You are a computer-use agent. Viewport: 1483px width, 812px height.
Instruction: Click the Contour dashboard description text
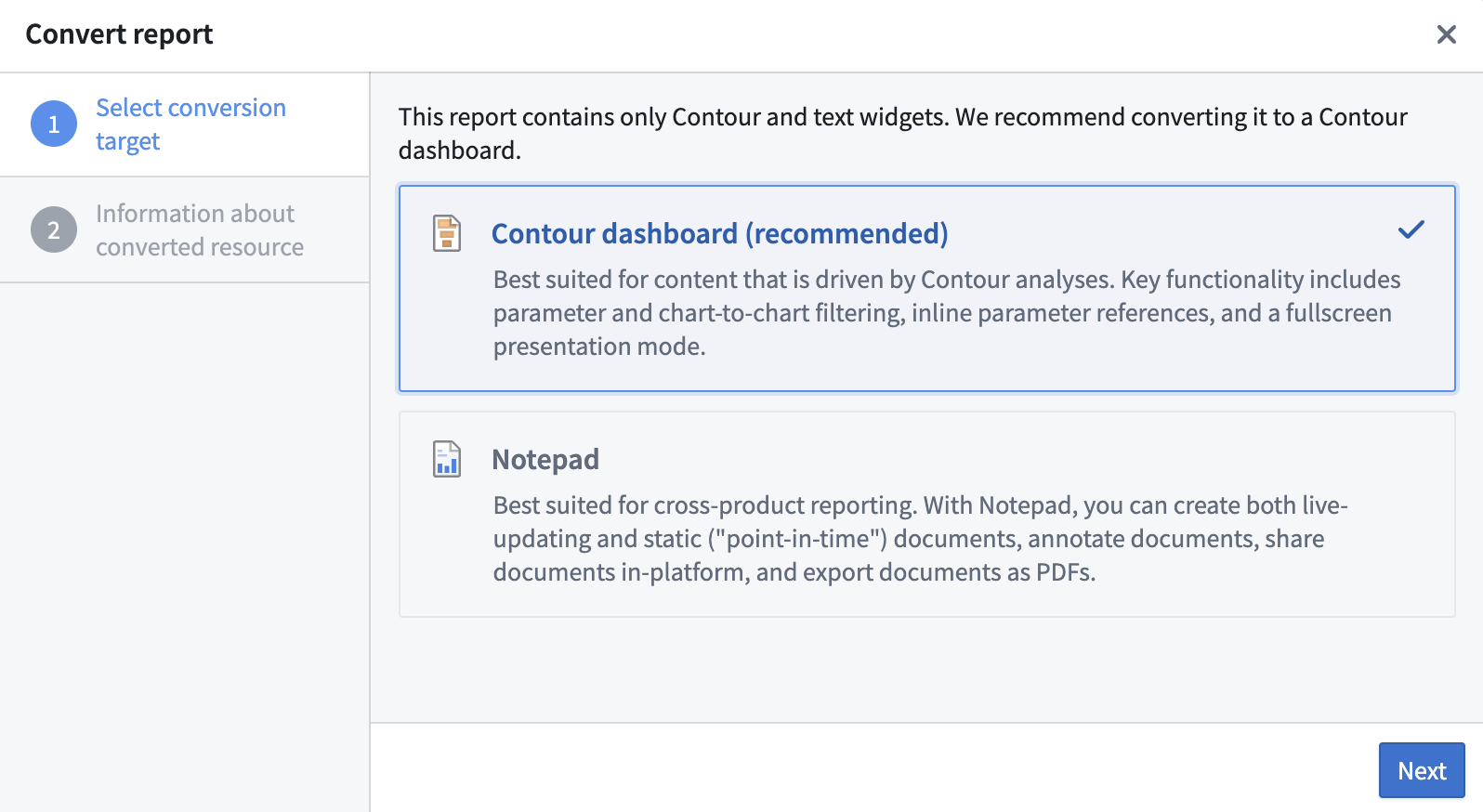click(x=947, y=313)
